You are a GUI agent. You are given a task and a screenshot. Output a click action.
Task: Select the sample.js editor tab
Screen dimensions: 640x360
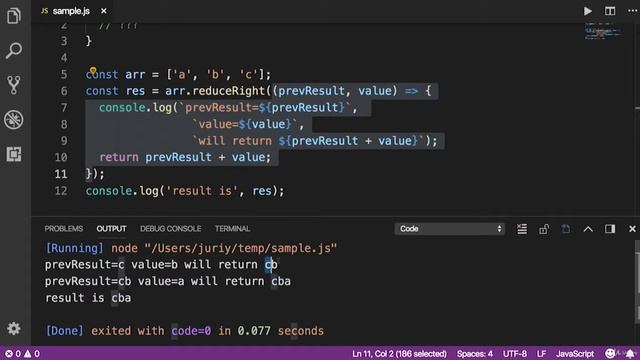pos(72,11)
